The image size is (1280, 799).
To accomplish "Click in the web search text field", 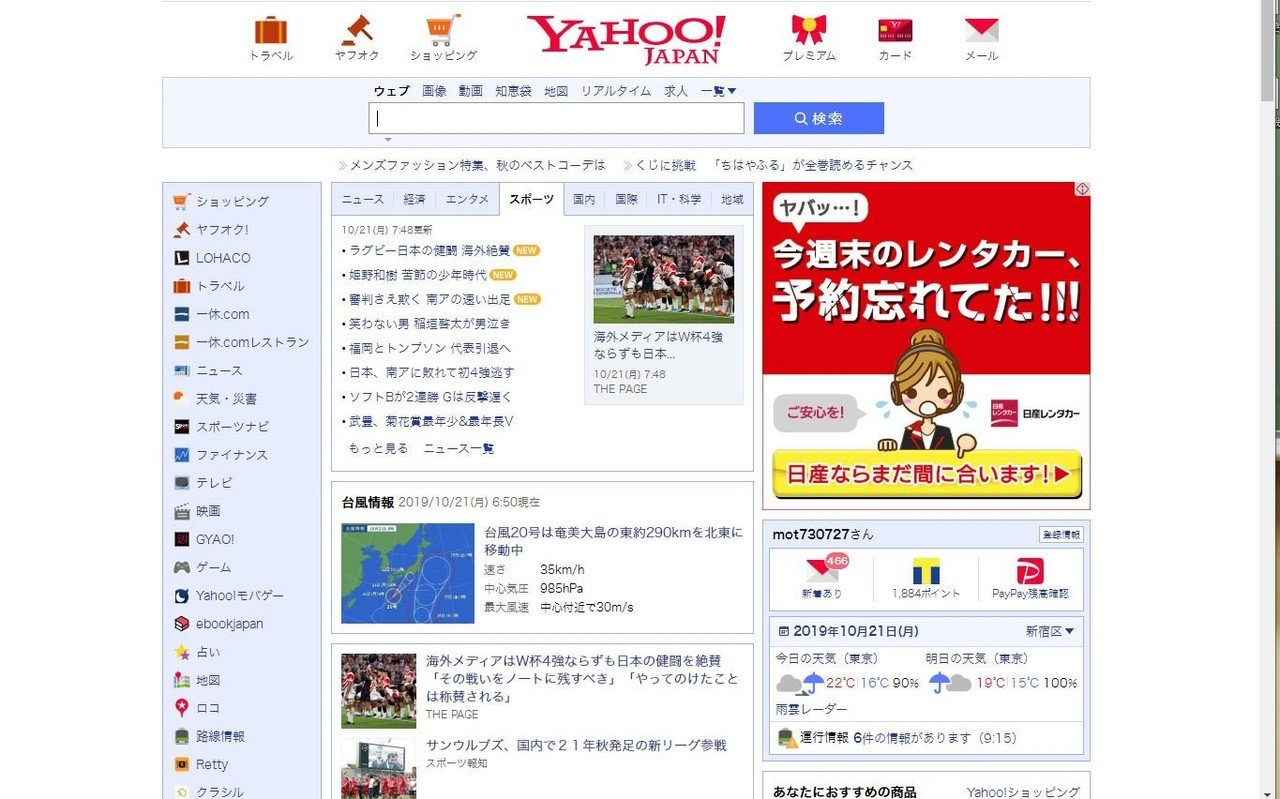I will pyautogui.click(x=556, y=118).
